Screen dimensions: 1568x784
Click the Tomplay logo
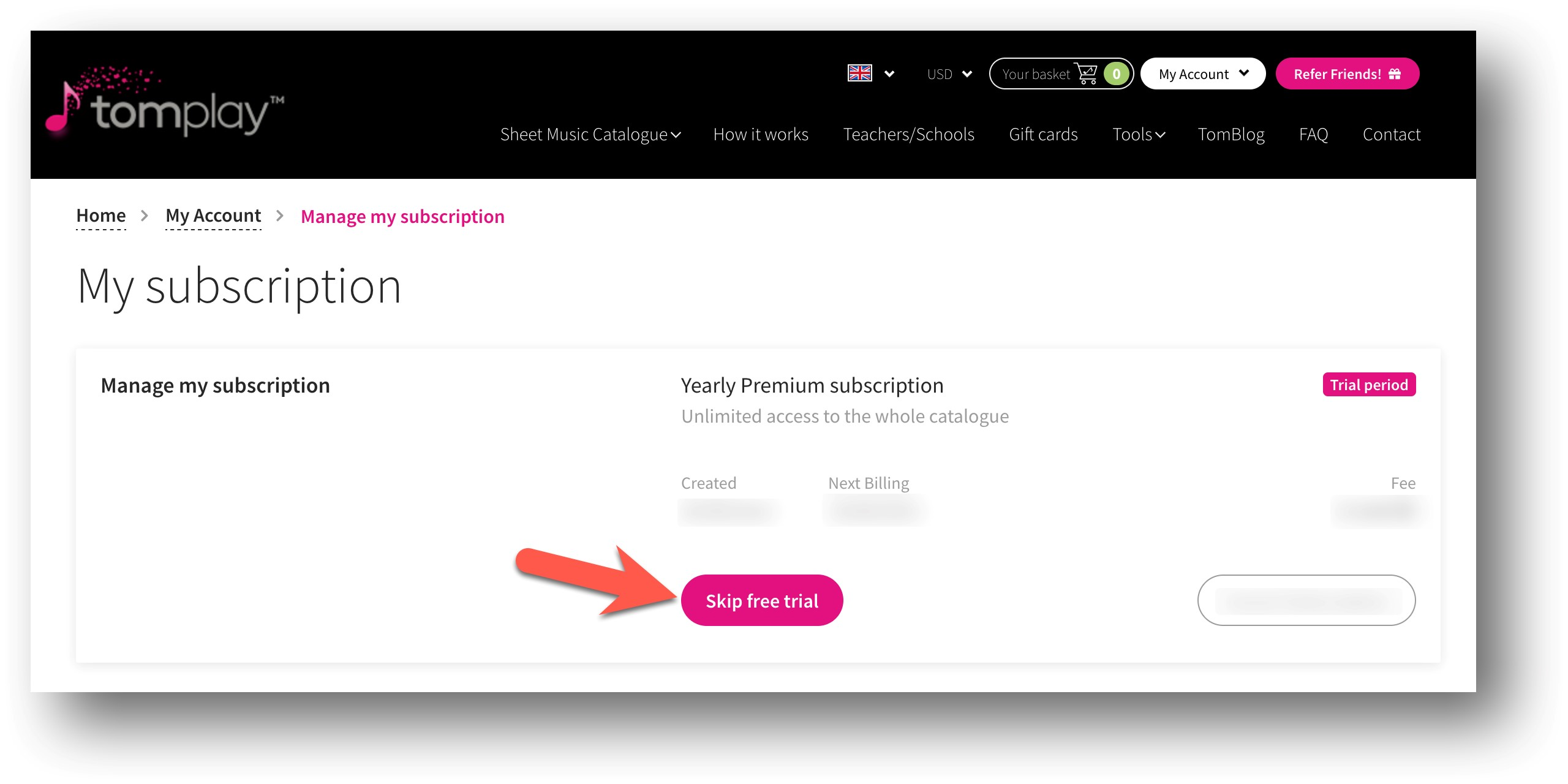click(165, 102)
